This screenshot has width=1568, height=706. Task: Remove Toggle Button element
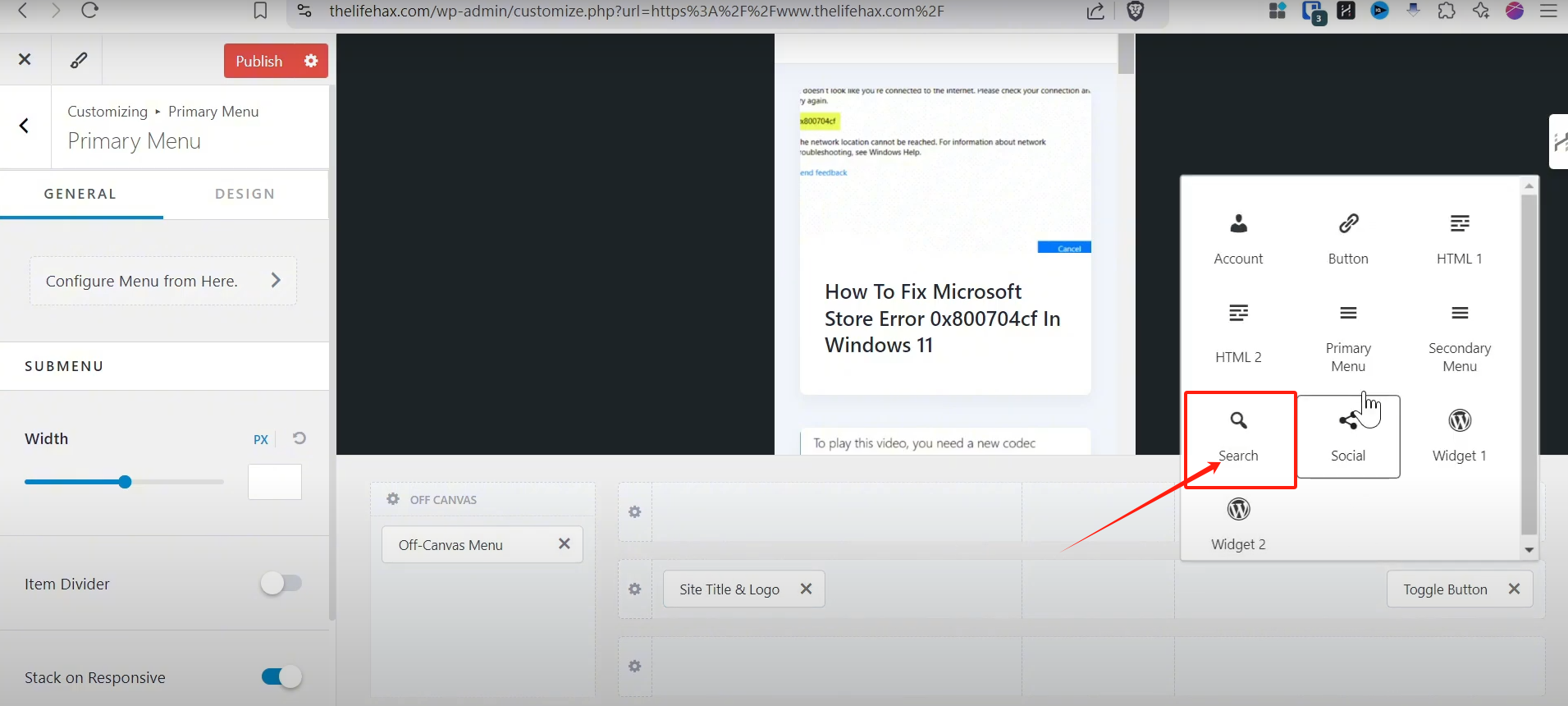[1514, 589]
